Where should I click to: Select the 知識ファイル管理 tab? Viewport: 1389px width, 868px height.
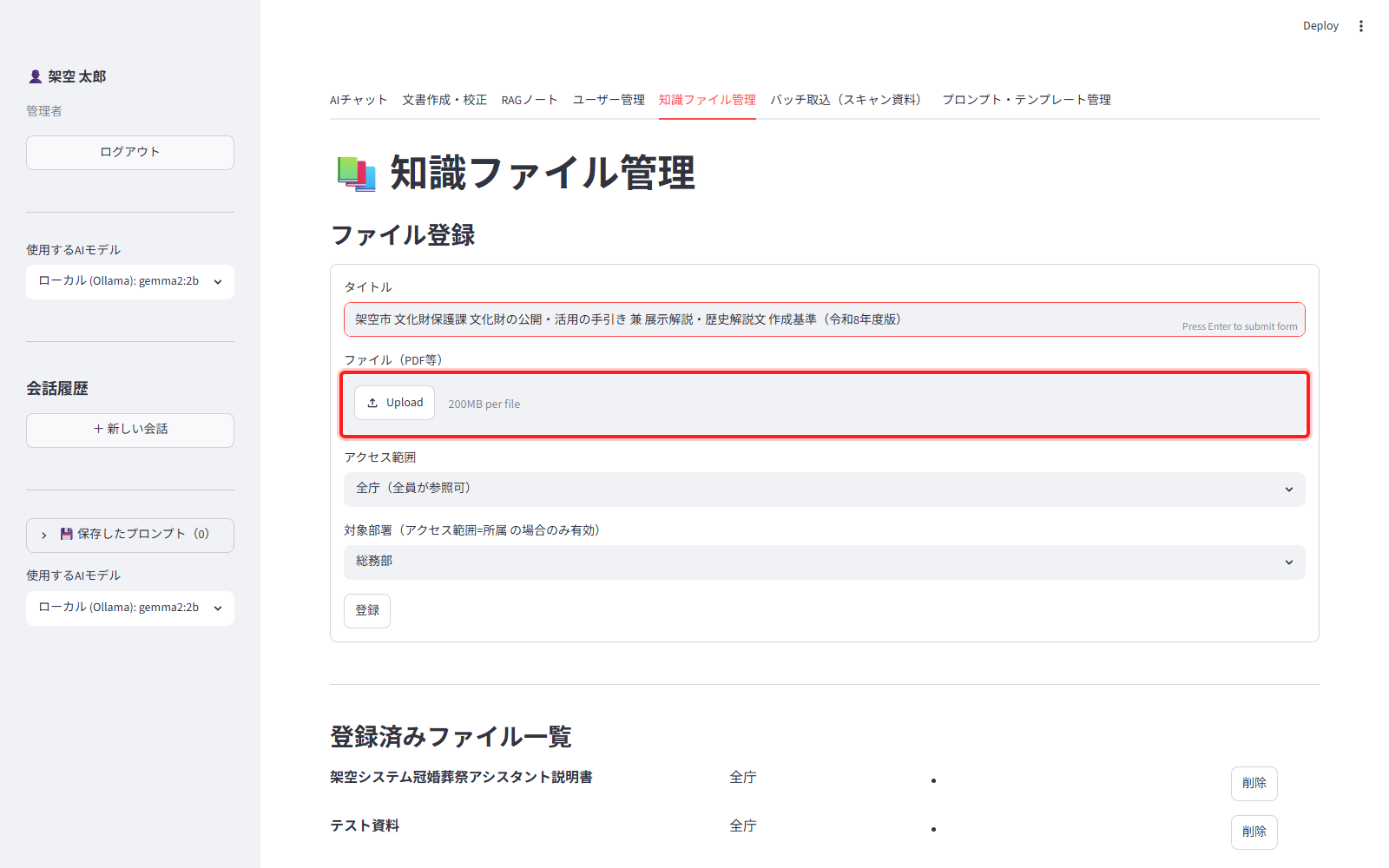point(708,100)
